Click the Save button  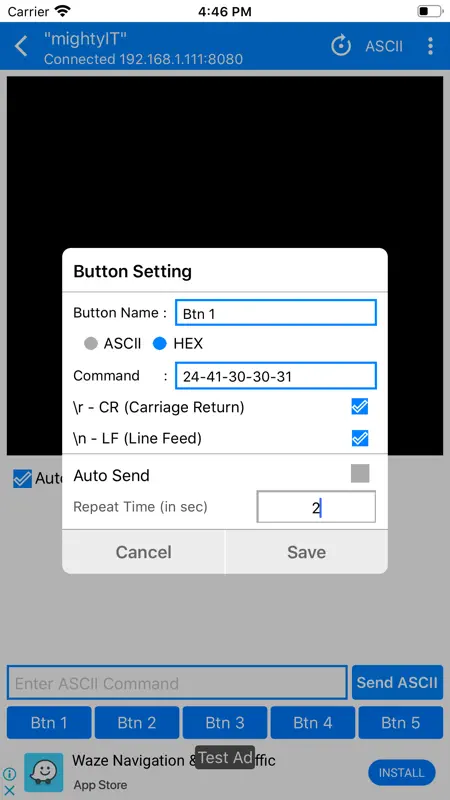[x=306, y=552]
